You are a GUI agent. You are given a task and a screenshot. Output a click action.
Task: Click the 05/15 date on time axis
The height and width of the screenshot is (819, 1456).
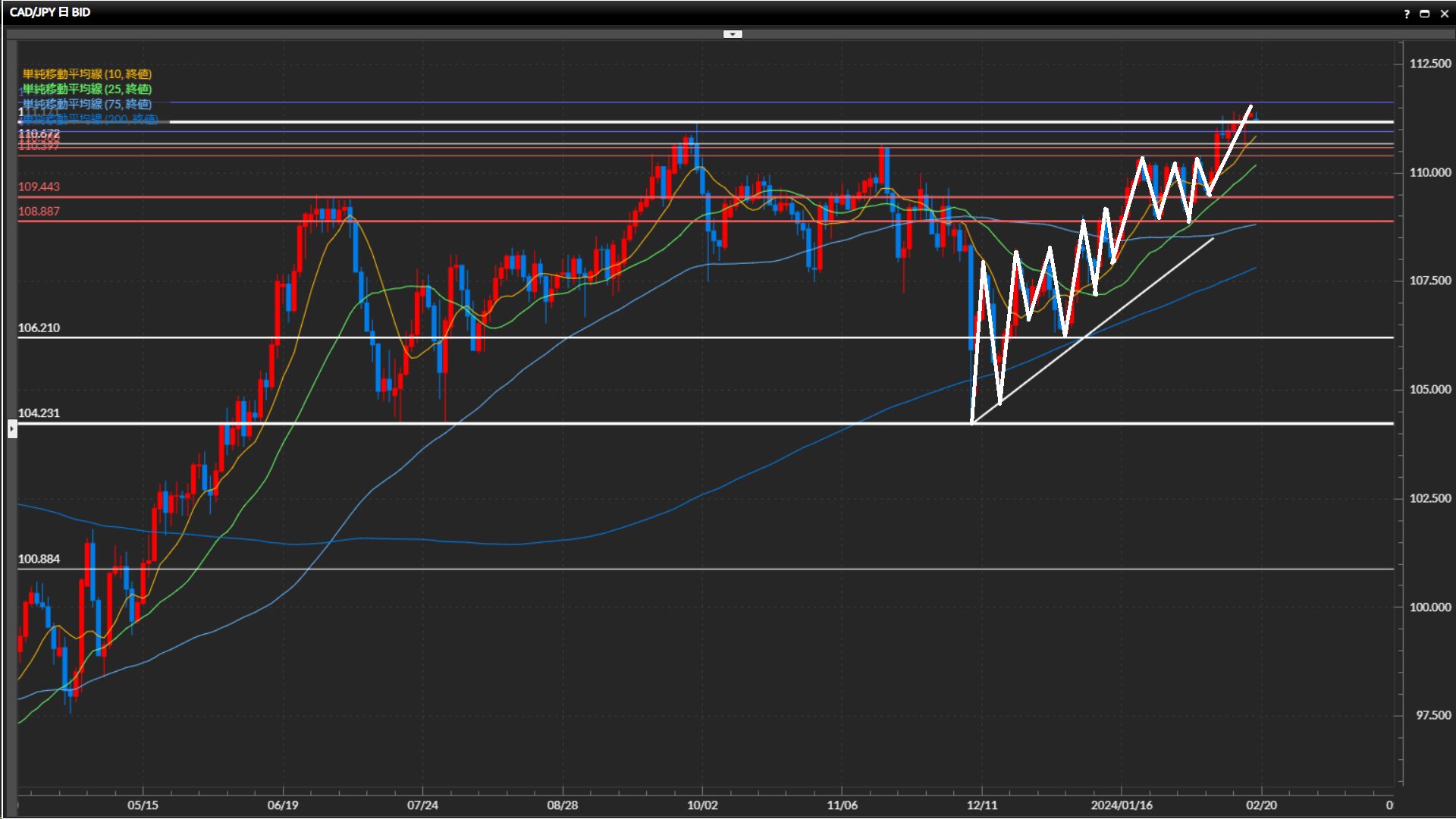coord(143,805)
